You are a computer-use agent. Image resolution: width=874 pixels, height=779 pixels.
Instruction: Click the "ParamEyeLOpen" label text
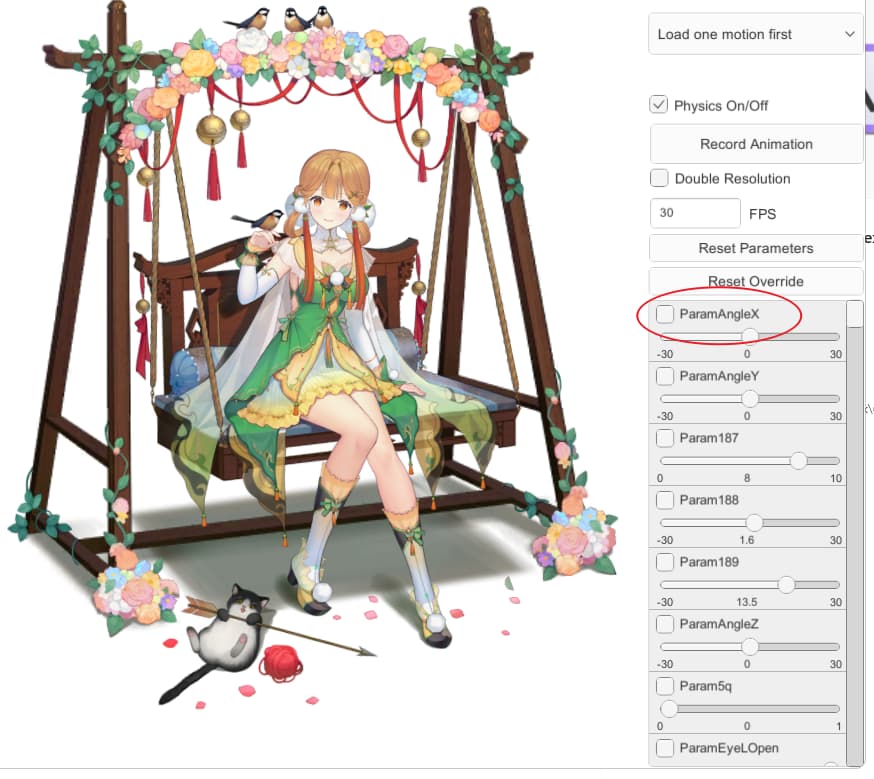click(729, 748)
